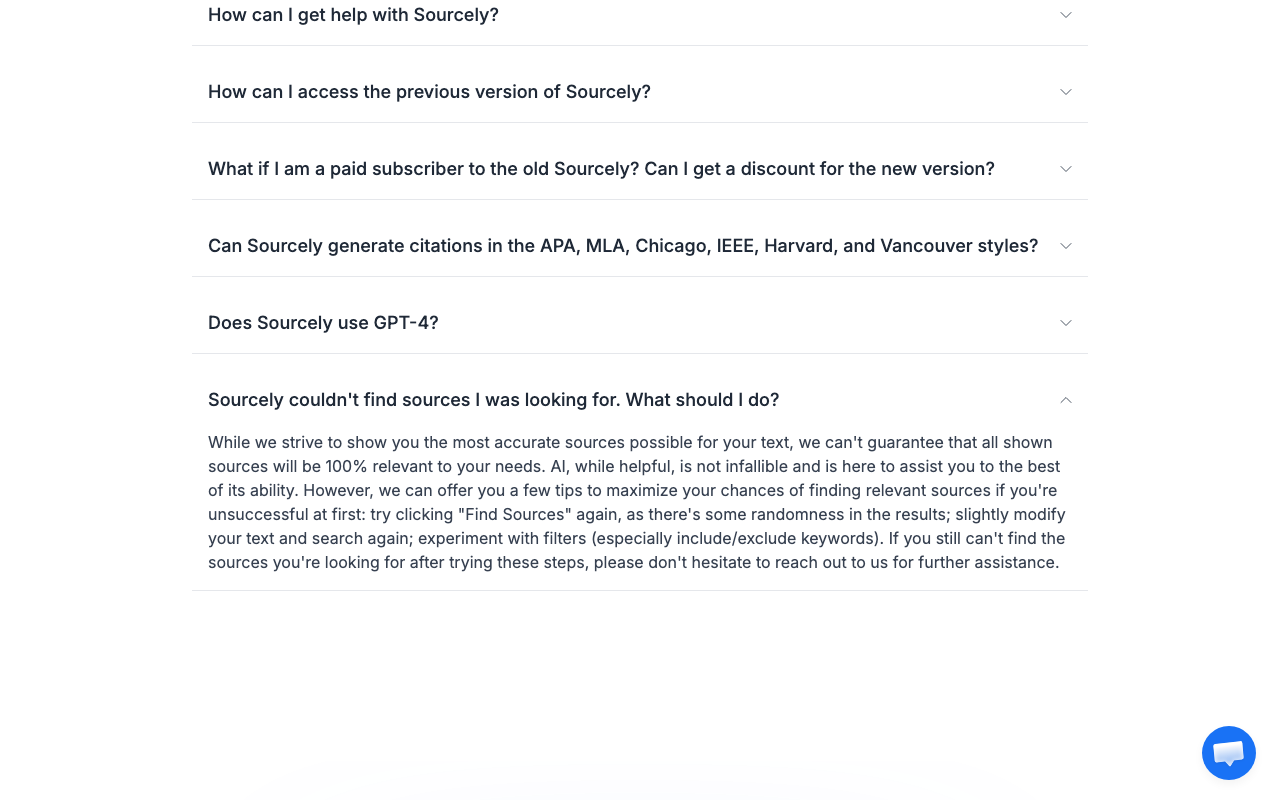Screen dimensions: 1280x800
Task: Expand "How can I access the previous version of Sourcely?"
Action: pos(640,92)
